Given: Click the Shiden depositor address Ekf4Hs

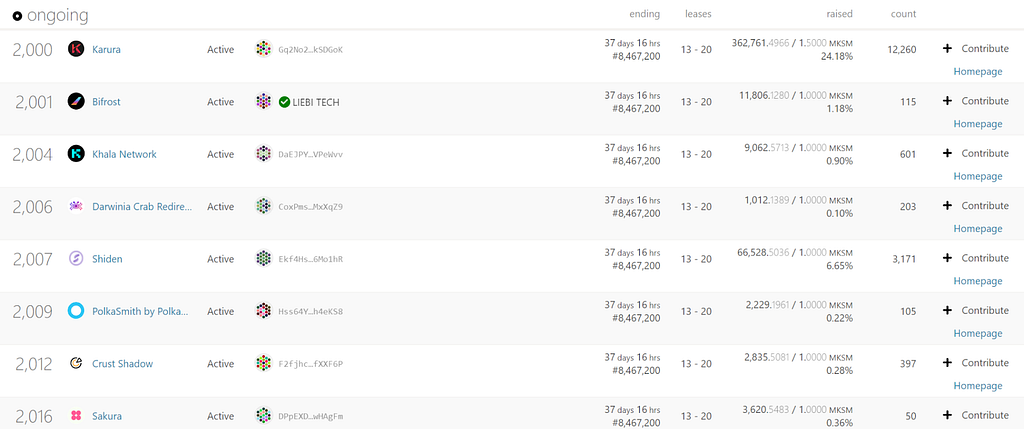Looking at the screenshot, I should tap(310, 259).
